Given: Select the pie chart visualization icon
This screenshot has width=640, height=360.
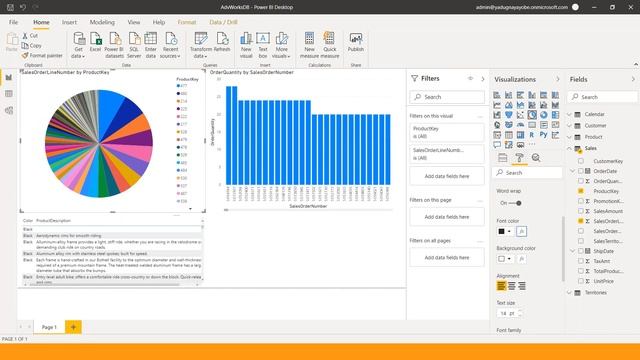Looking at the screenshot, I should pos(532,115).
